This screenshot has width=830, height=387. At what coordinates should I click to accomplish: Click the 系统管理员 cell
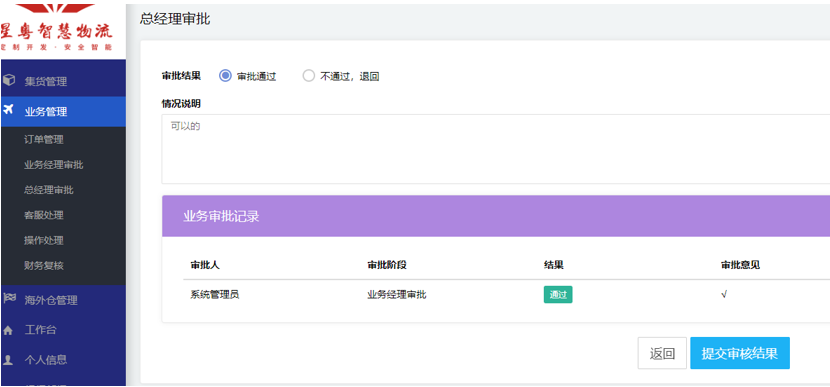[x=215, y=295]
